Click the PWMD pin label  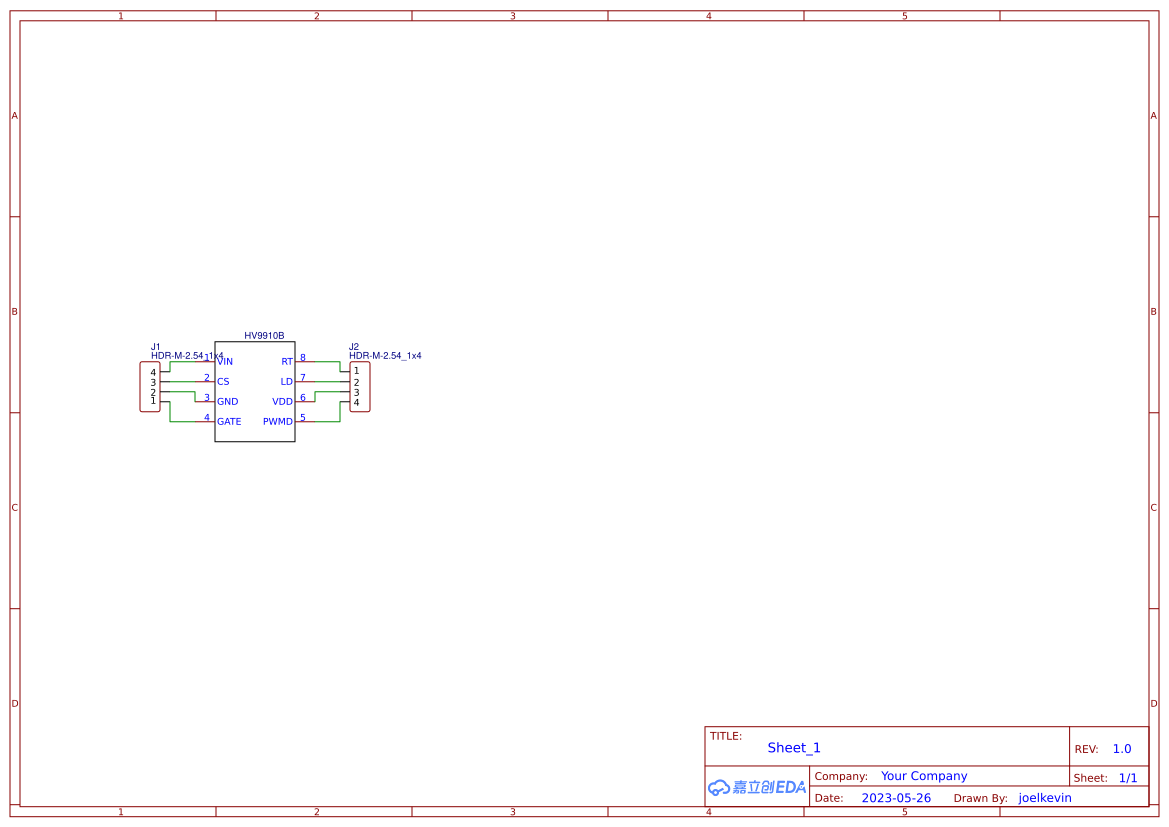tap(278, 421)
